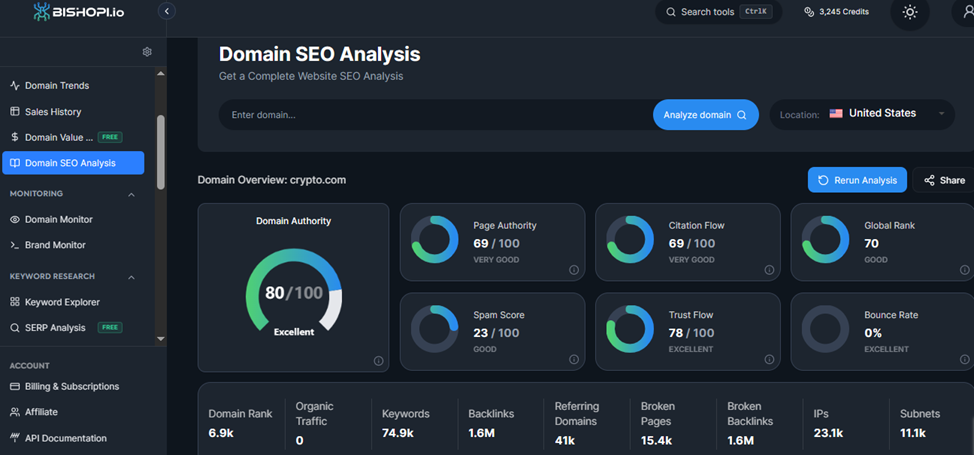Screen dimensions: 974x455
Task: Open the Location United States dropdown
Action: tap(862, 114)
